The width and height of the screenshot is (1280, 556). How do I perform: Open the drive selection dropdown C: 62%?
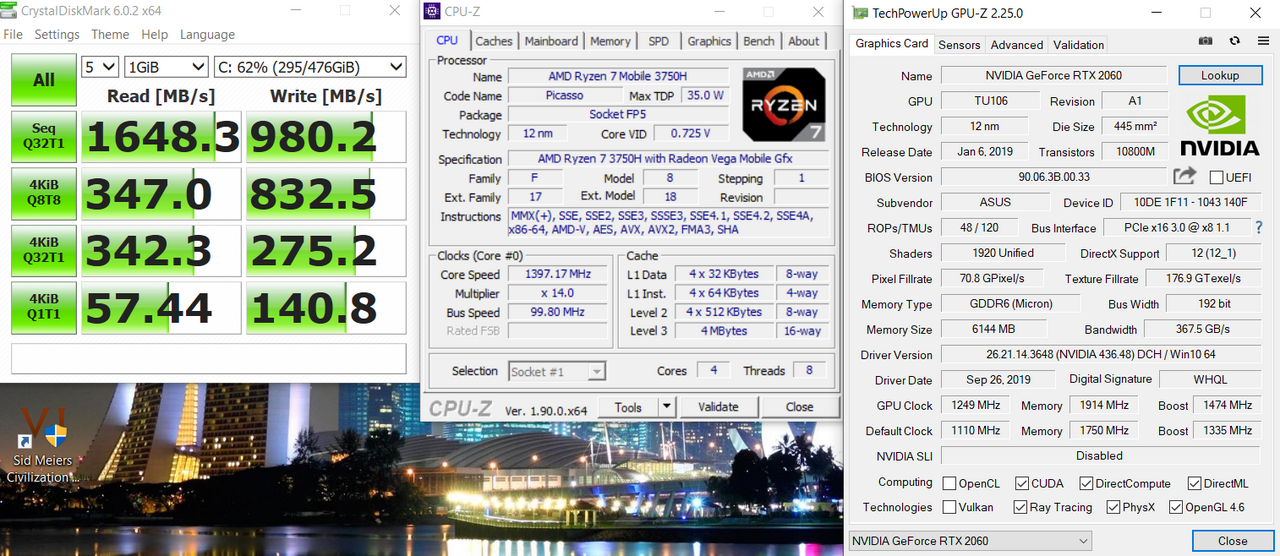tap(310, 67)
